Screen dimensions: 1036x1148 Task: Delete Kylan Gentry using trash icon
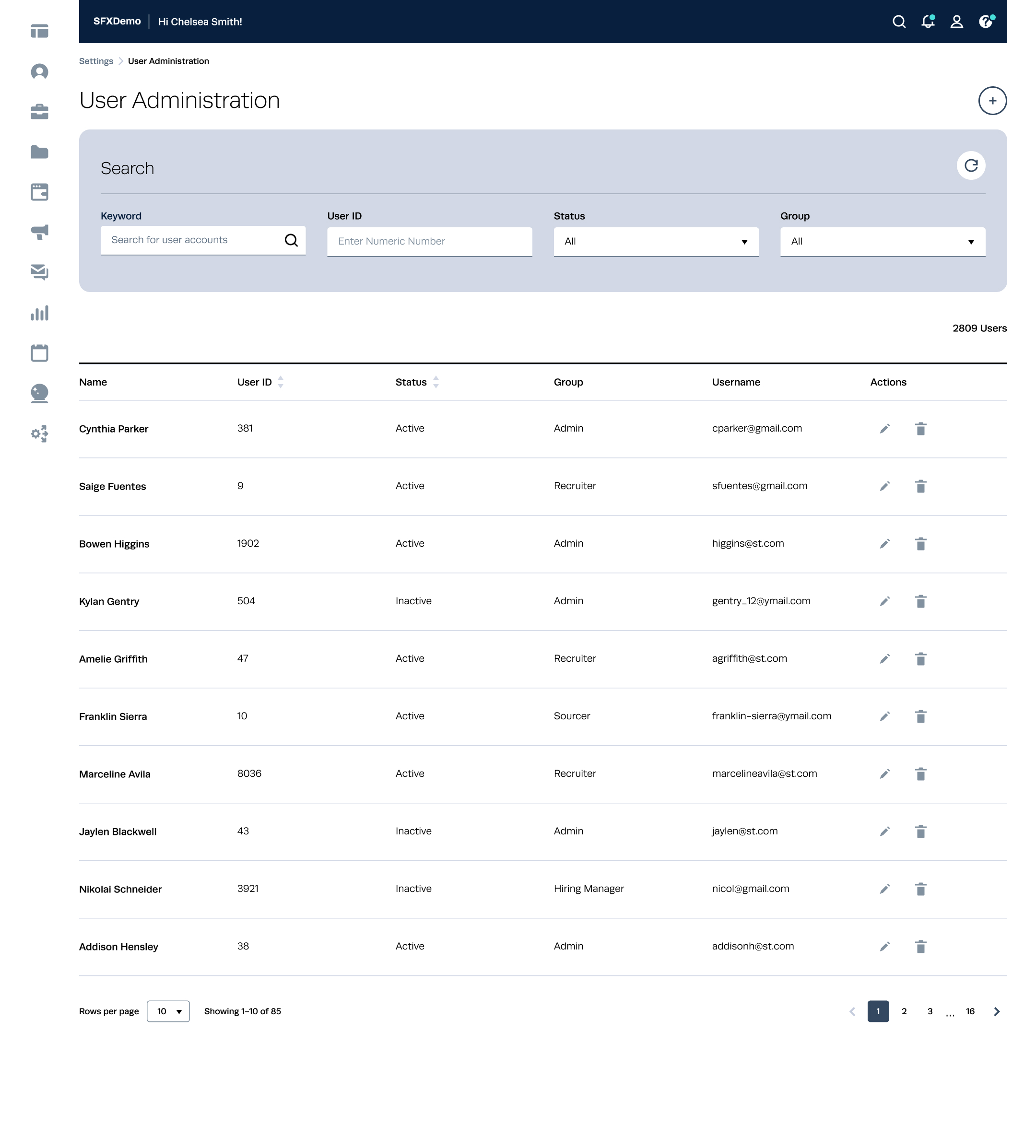click(x=920, y=601)
